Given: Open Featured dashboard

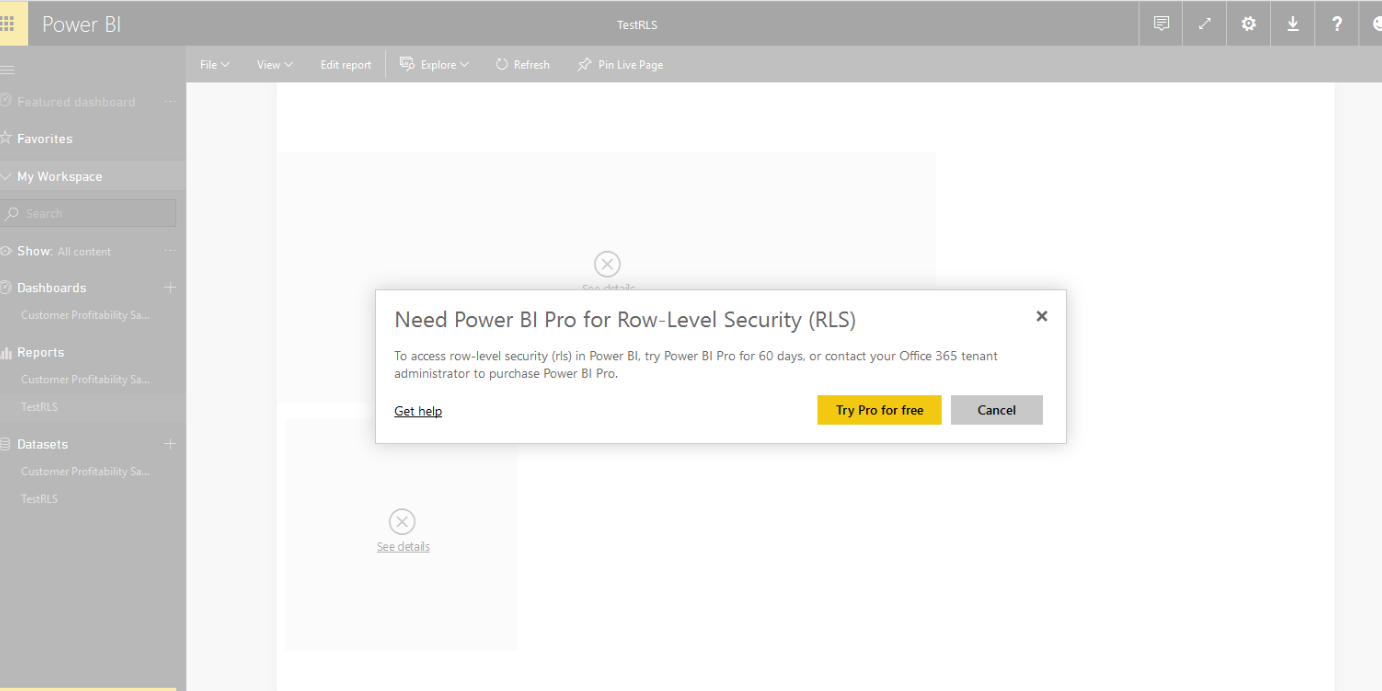Looking at the screenshot, I should pos(76,102).
